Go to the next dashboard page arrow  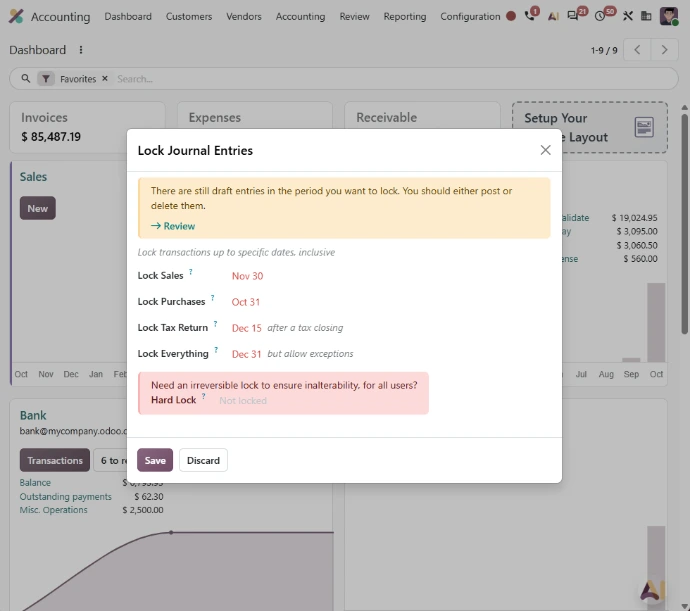click(664, 50)
